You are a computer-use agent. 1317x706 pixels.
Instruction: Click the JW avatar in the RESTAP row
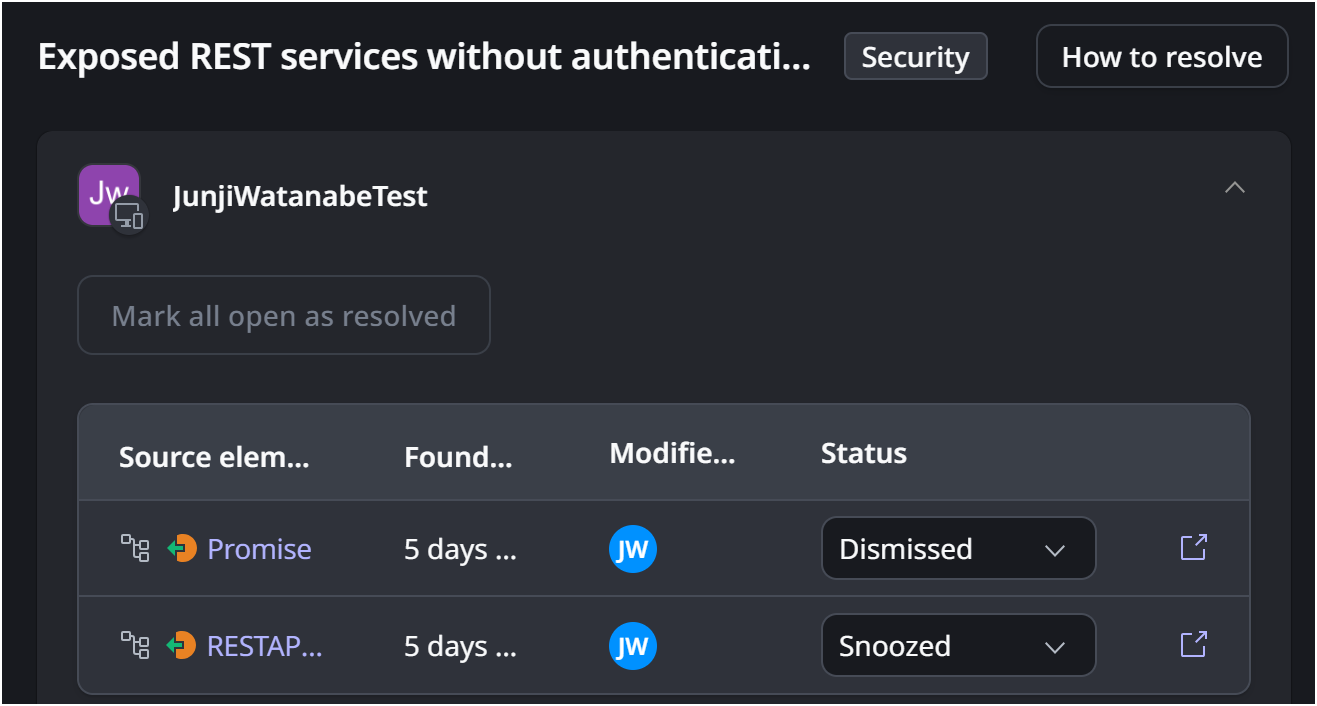632,646
